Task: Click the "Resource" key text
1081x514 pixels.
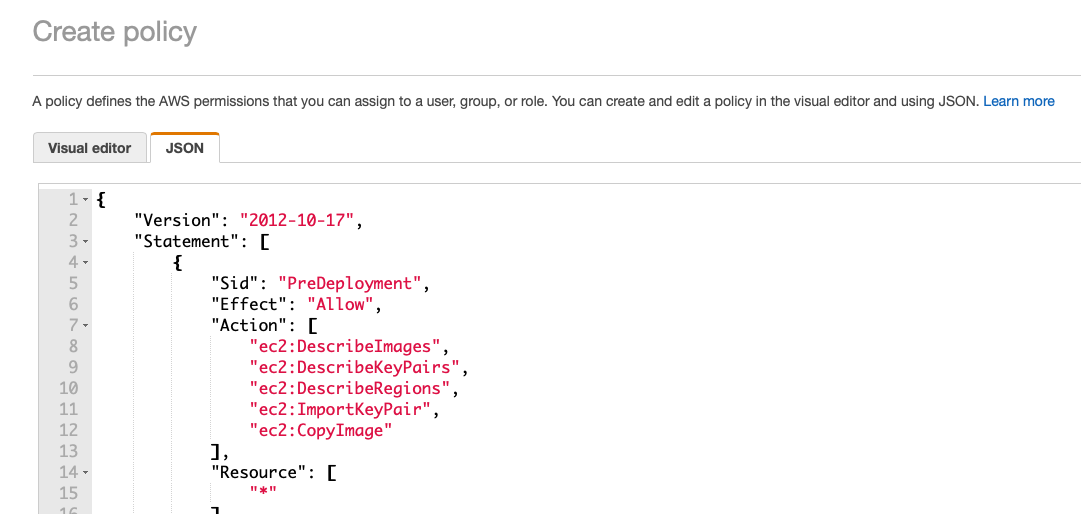Action: [x=259, y=473]
